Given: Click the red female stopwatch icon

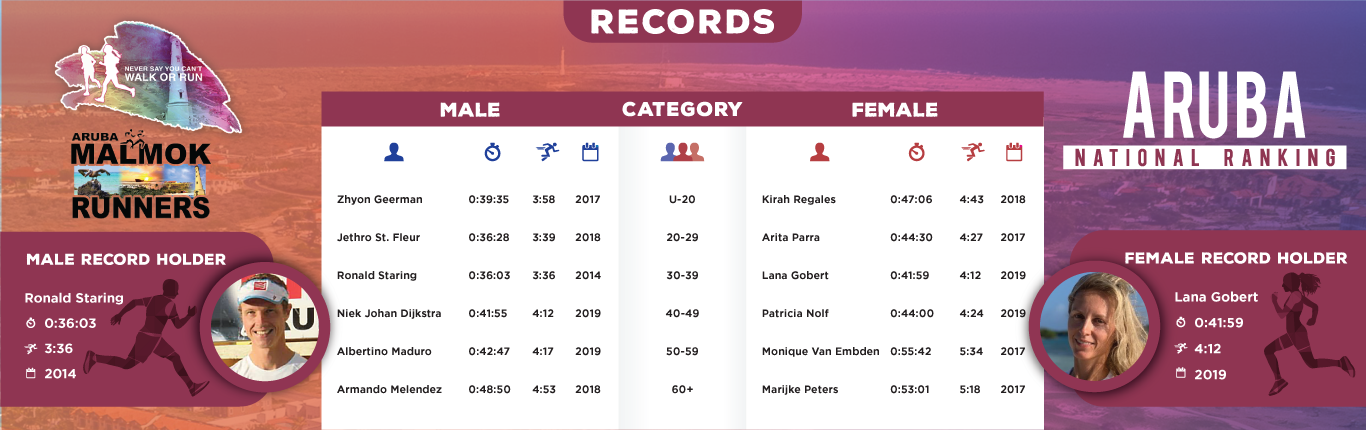Looking at the screenshot, I should (917, 152).
